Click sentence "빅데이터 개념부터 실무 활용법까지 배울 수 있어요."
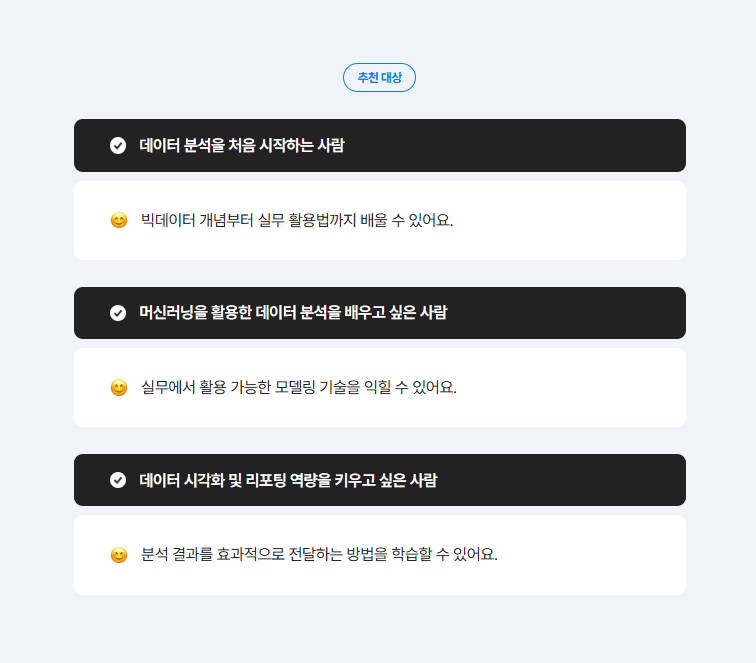 point(297,220)
